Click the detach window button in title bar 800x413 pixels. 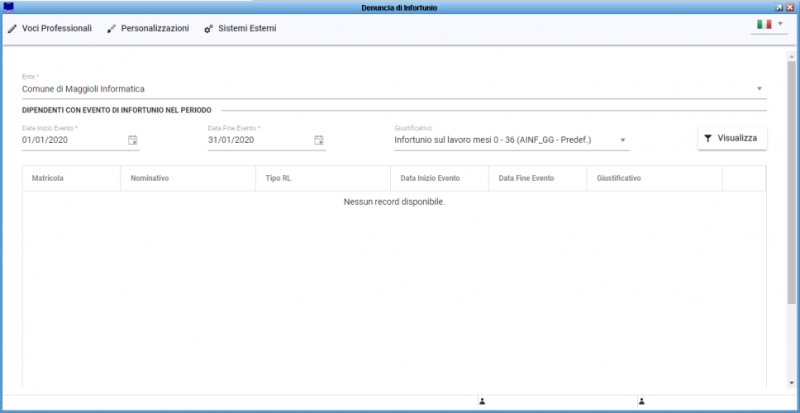pos(779,8)
